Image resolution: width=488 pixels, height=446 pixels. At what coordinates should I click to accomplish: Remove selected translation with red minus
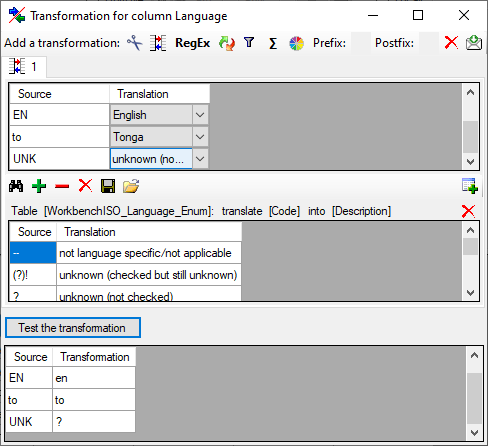(x=62, y=186)
